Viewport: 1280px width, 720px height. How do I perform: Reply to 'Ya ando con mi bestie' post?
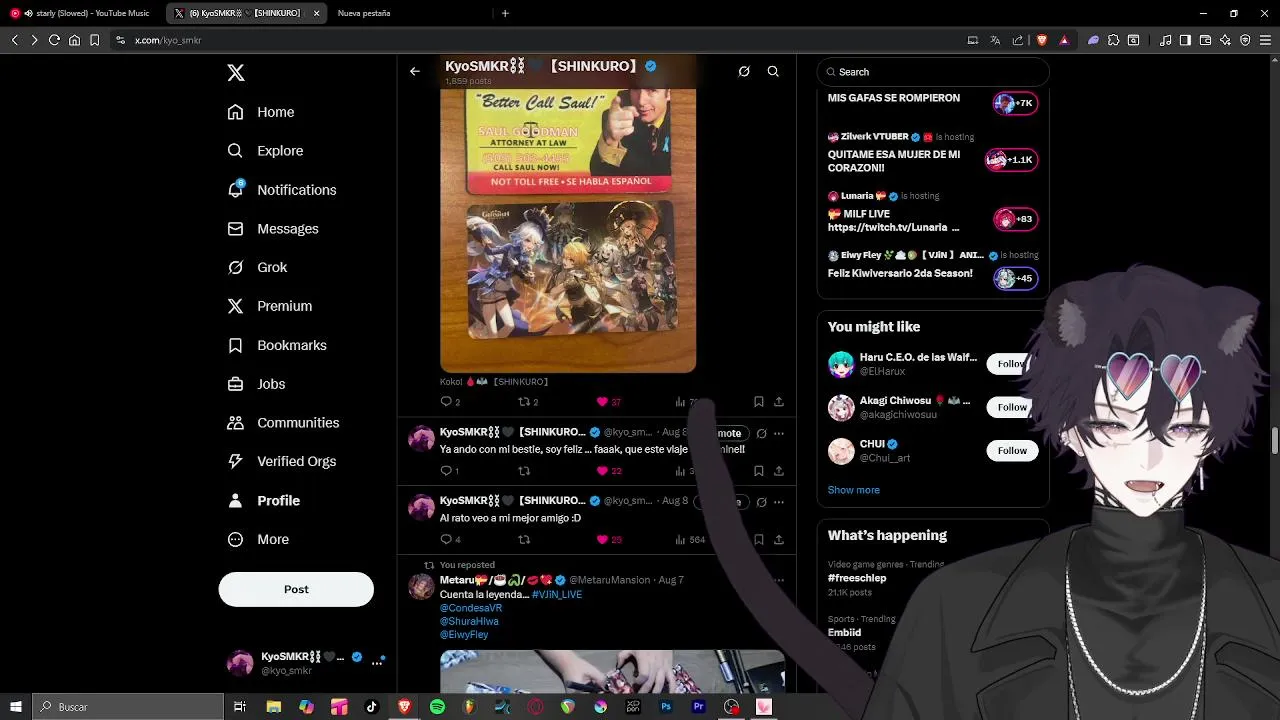[447, 471]
